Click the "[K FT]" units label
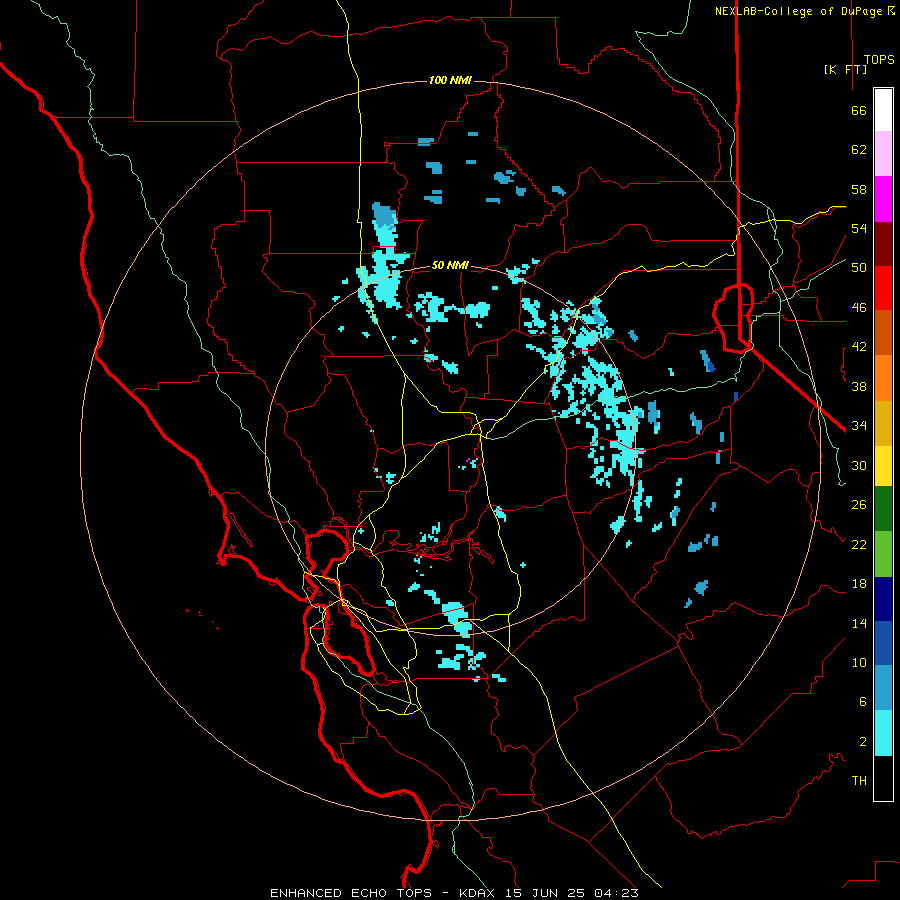This screenshot has height=900, width=900. 845,69
